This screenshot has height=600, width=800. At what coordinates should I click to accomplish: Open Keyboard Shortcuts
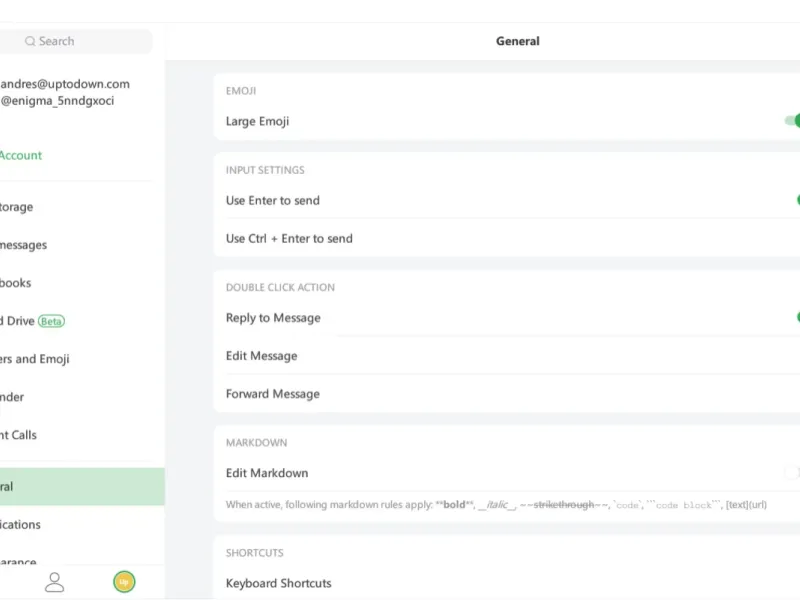click(507, 583)
